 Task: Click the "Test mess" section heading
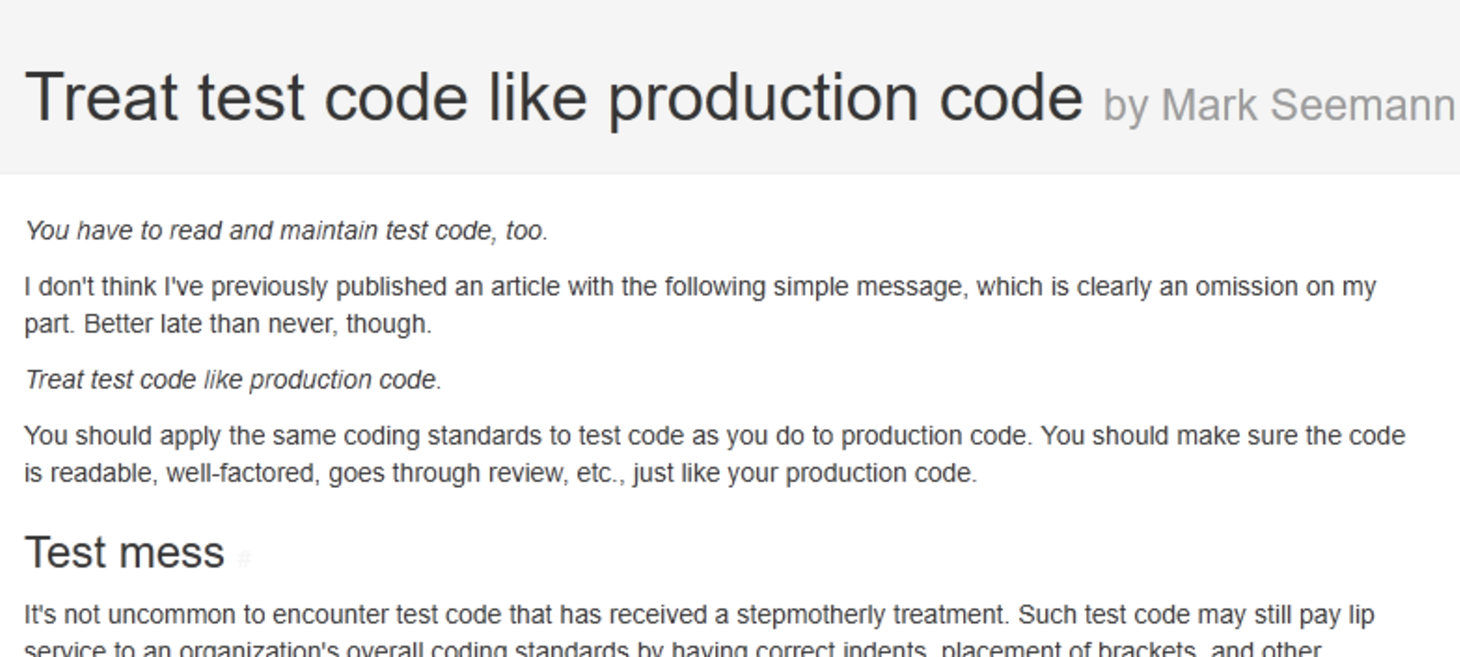(124, 552)
